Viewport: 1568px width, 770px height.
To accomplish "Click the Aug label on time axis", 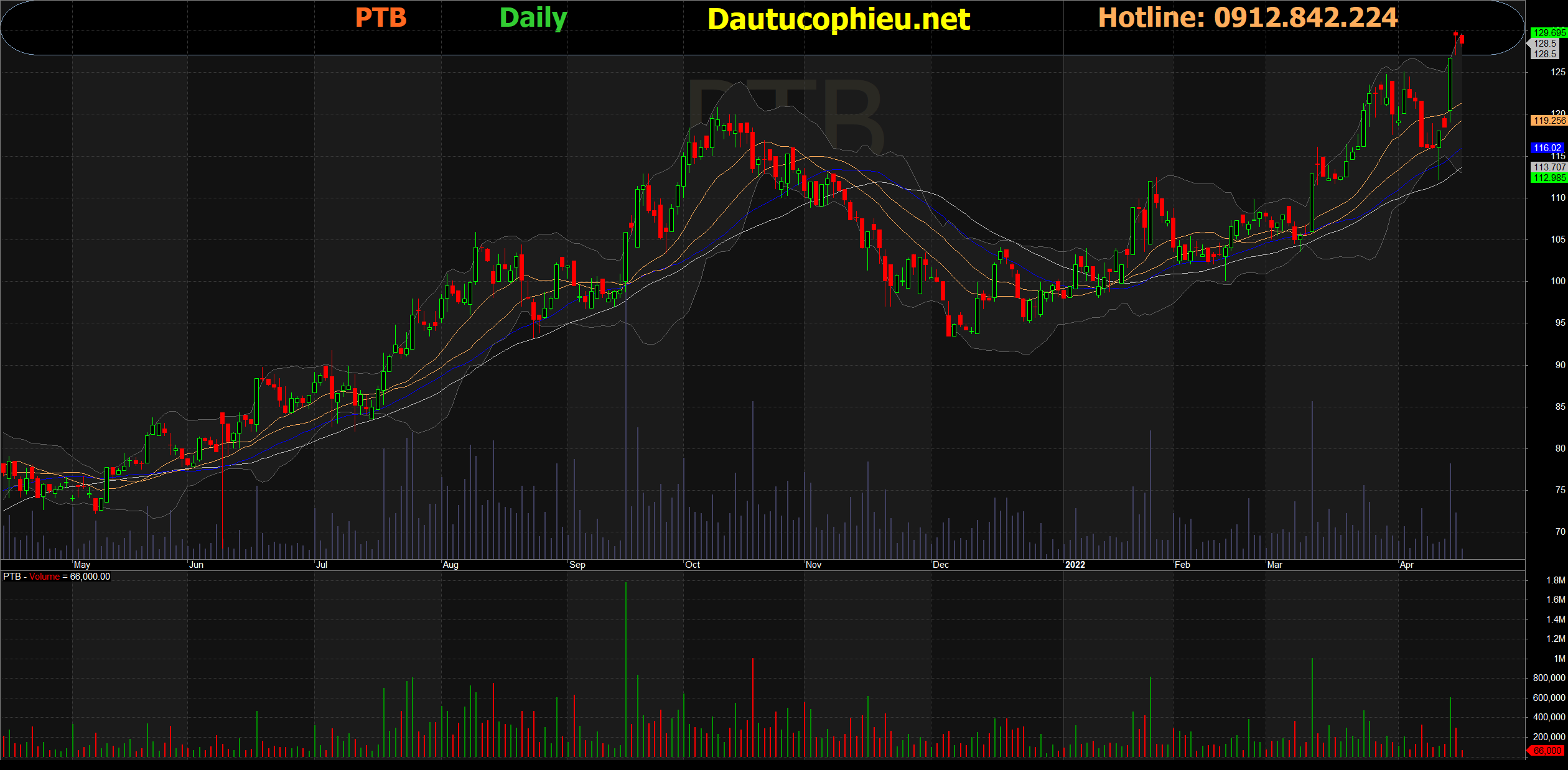I will [x=450, y=565].
